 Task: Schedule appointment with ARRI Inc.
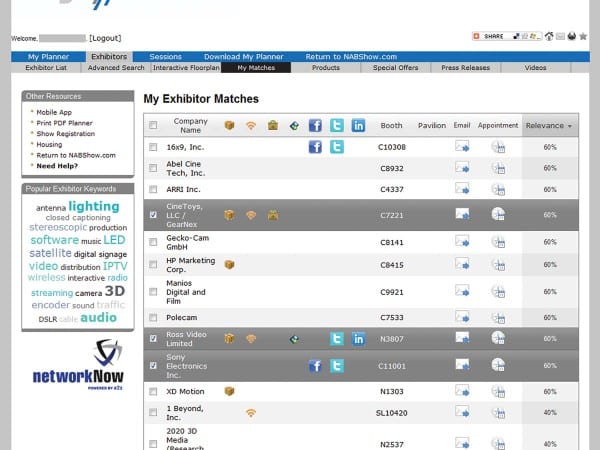click(498, 189)
